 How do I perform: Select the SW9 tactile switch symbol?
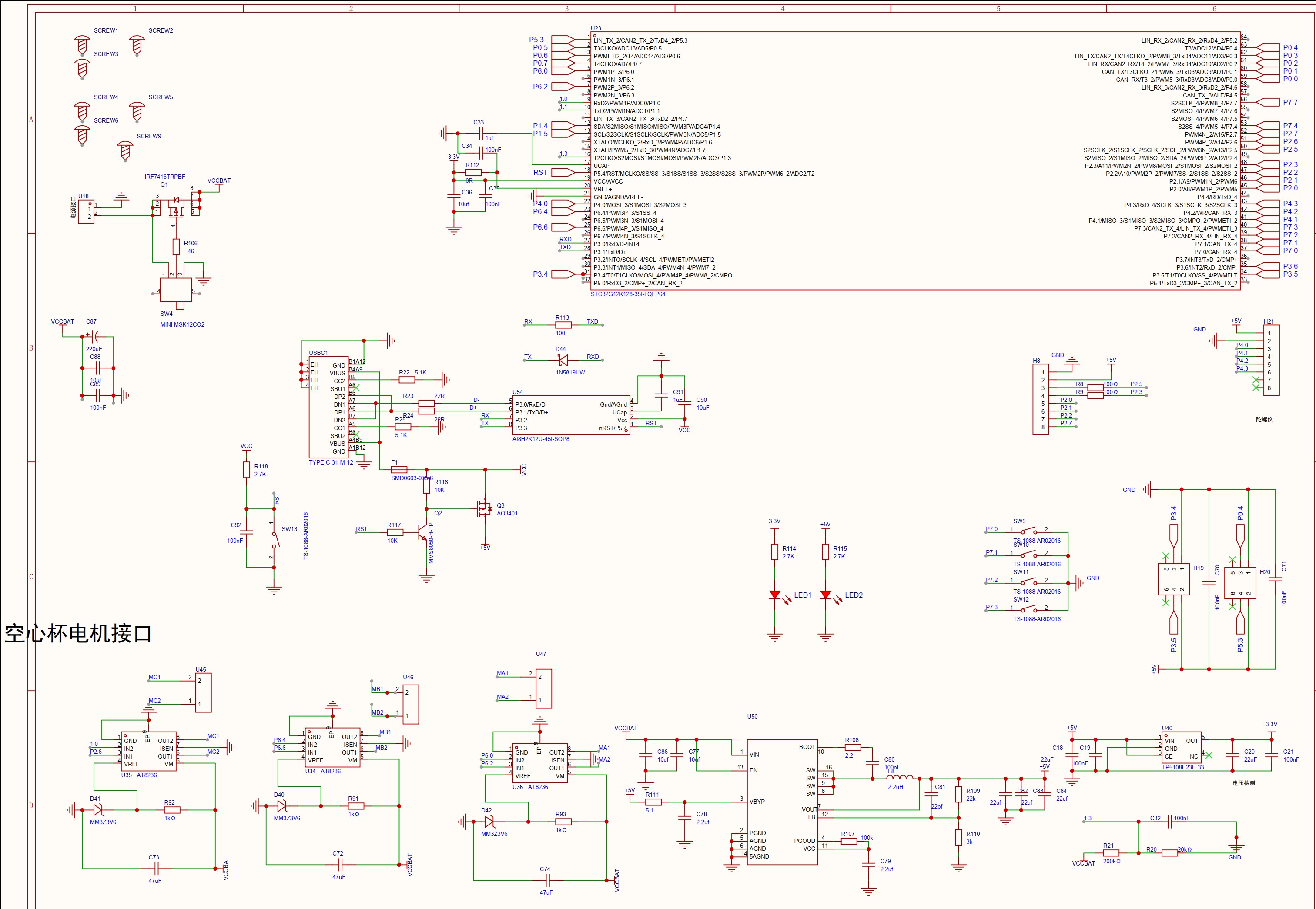tap(1029, 532)
